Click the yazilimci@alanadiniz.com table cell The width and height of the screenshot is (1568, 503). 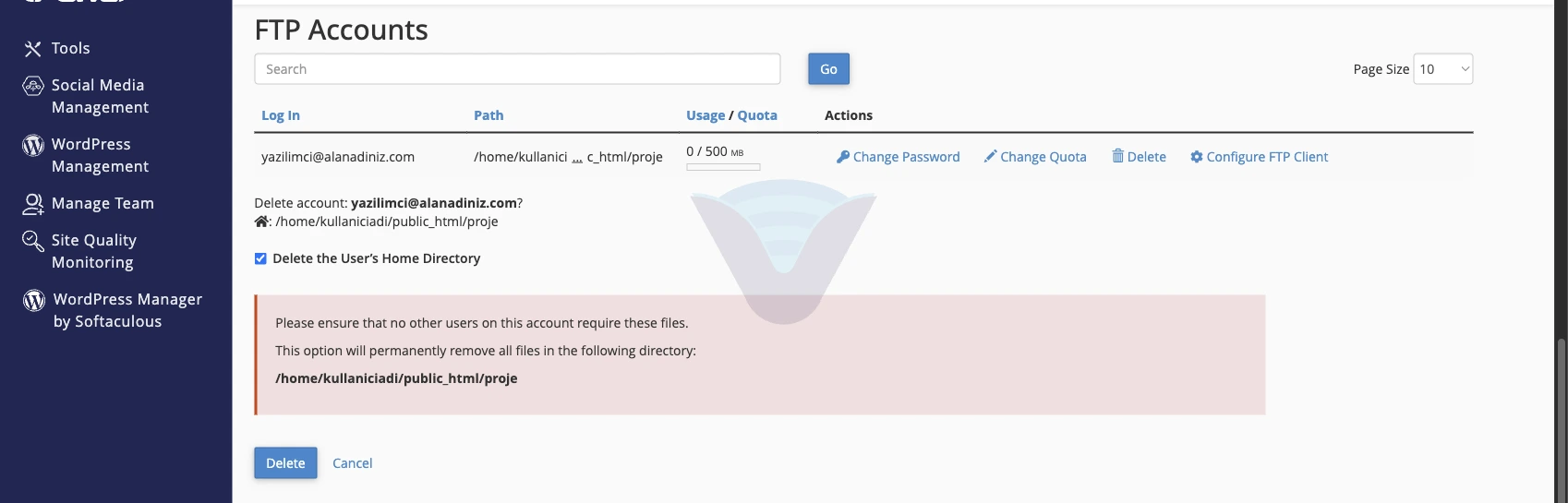point(338,157)
